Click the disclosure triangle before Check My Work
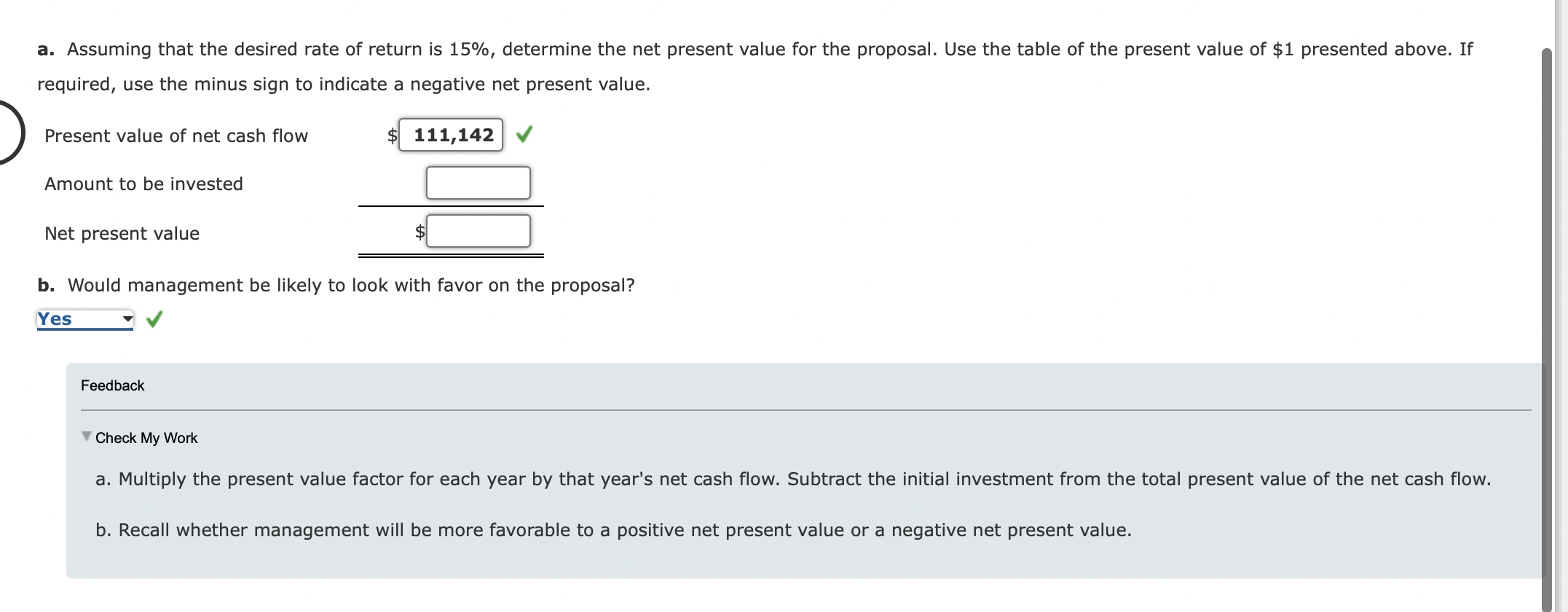This screenshot has height=612, width=1568. pos(85,435)
